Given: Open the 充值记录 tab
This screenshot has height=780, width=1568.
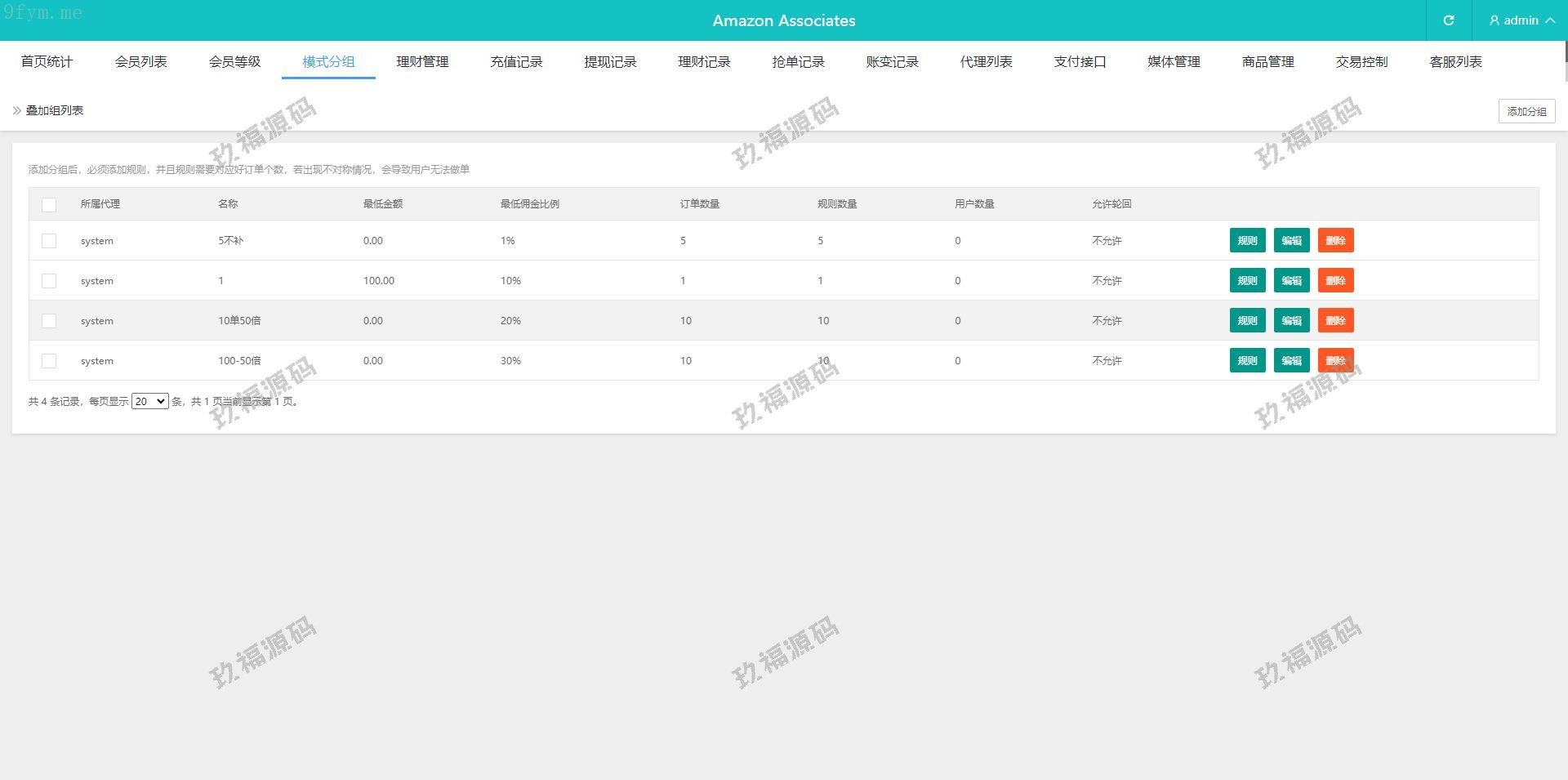Looking at the screenshot, I should click(x=516, y=62).
